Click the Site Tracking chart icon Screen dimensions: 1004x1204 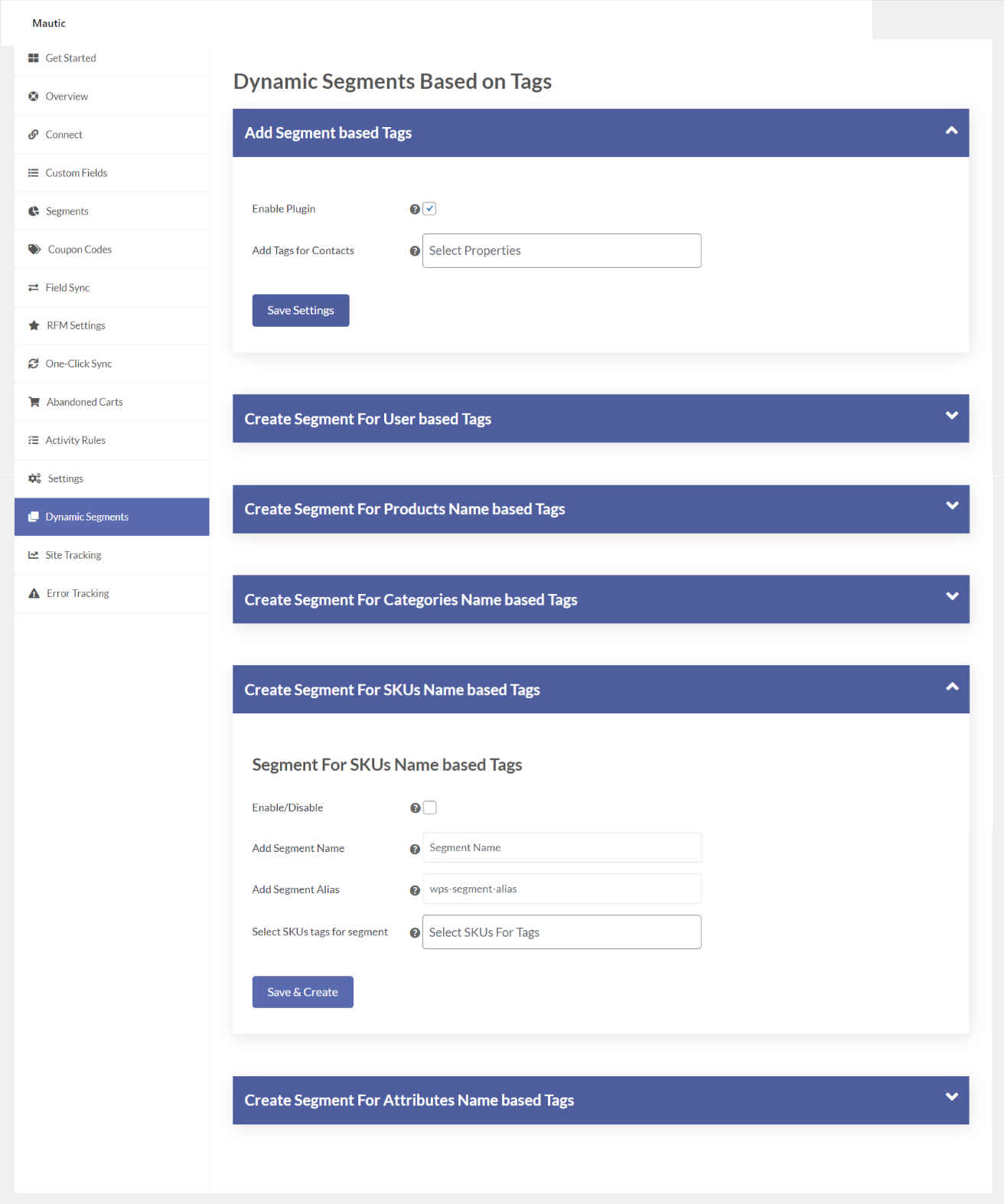point(33,555)
